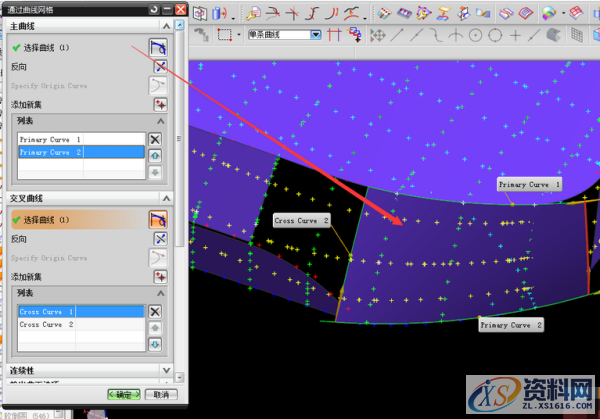Collapse the 交叉曲线 section
This screenshot has height=419, width=600.
166,198
